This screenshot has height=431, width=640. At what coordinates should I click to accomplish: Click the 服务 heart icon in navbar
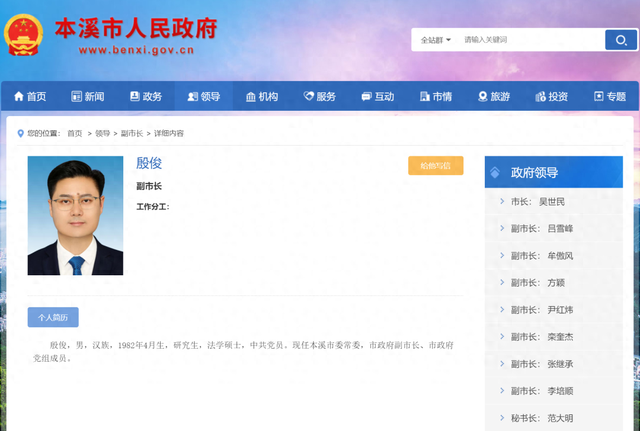pyautogui.click(x=308, y=97)
